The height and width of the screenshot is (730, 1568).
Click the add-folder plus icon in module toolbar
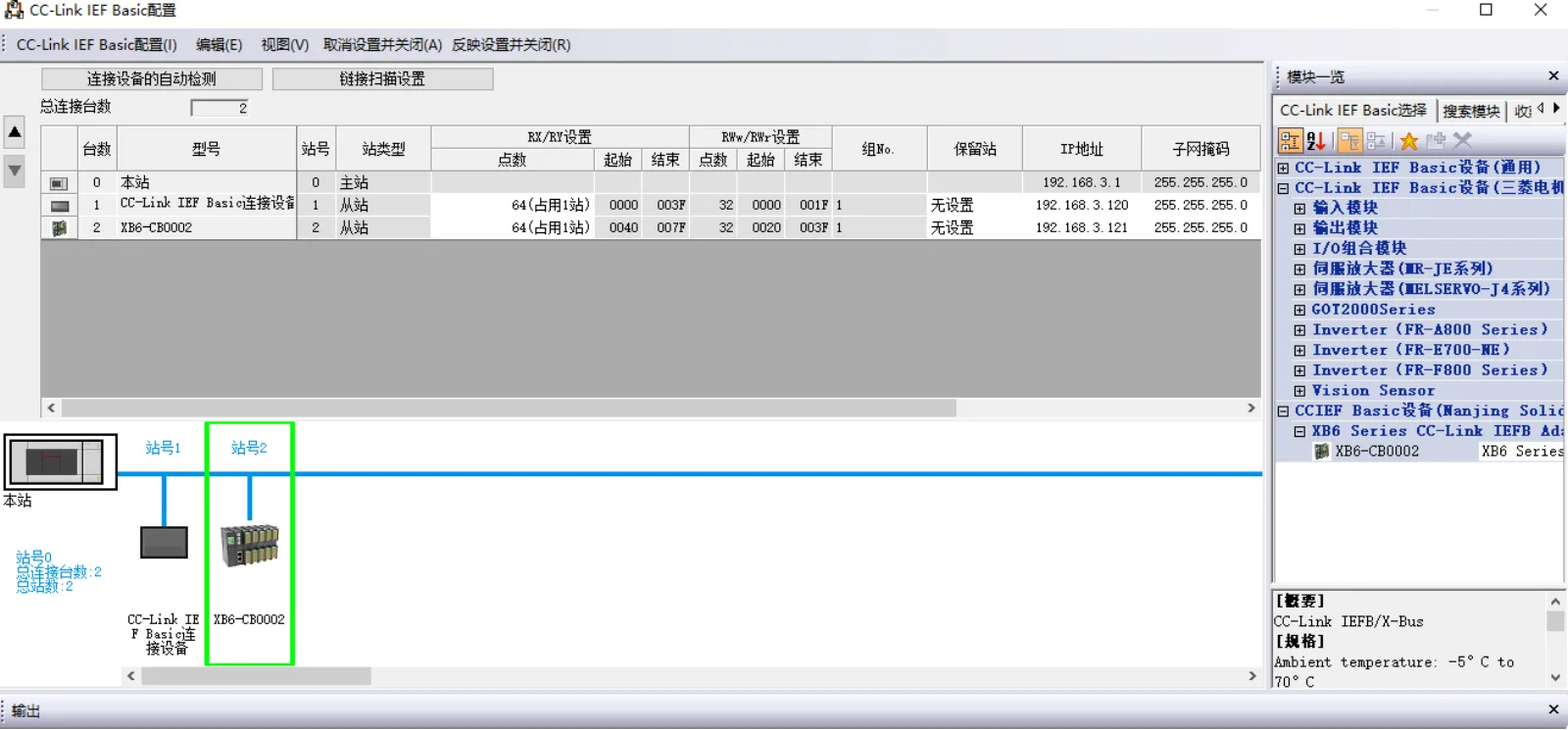click(x=1437, y=141)
